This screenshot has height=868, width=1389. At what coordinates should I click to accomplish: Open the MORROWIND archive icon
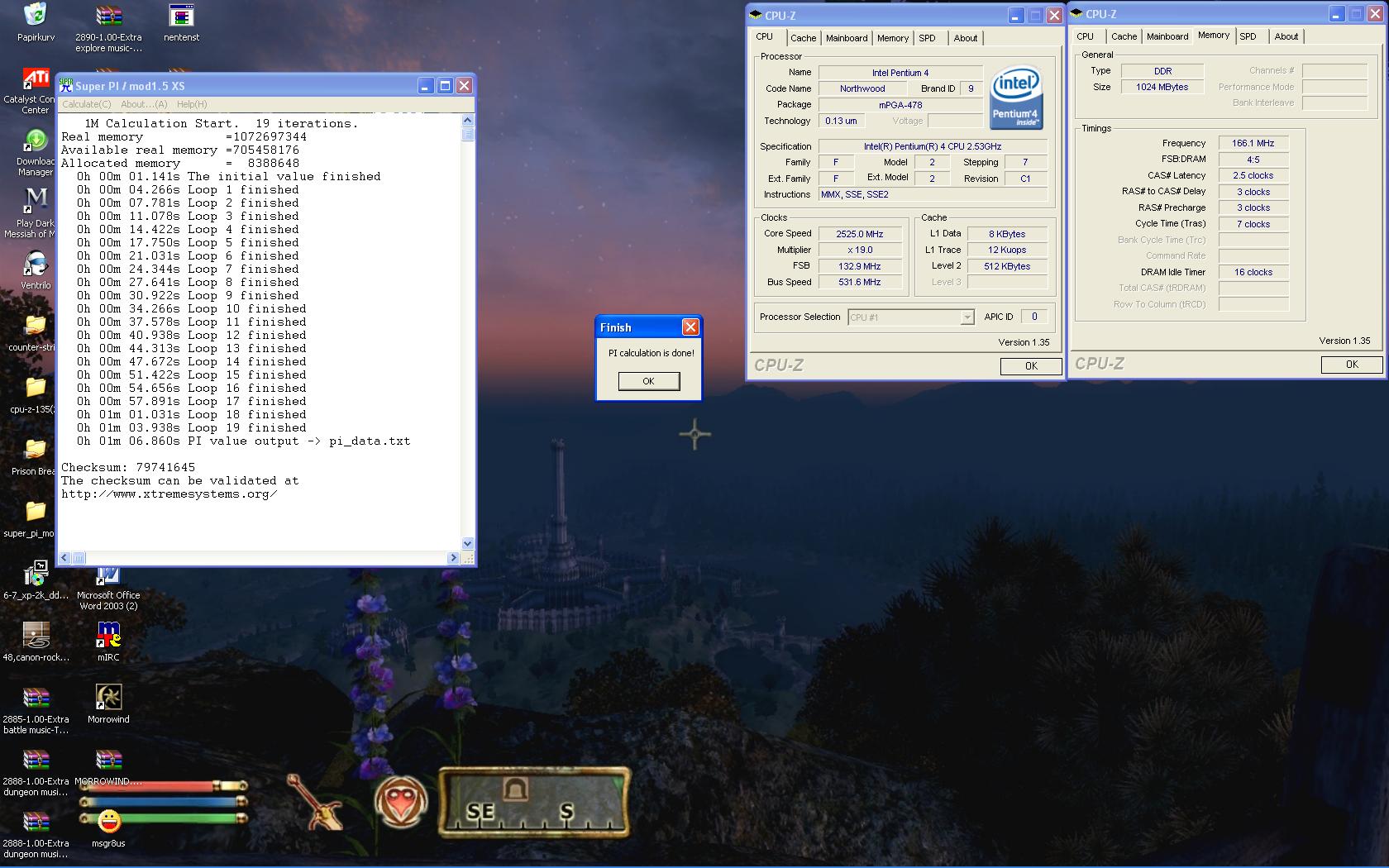(x=108, y=761)
